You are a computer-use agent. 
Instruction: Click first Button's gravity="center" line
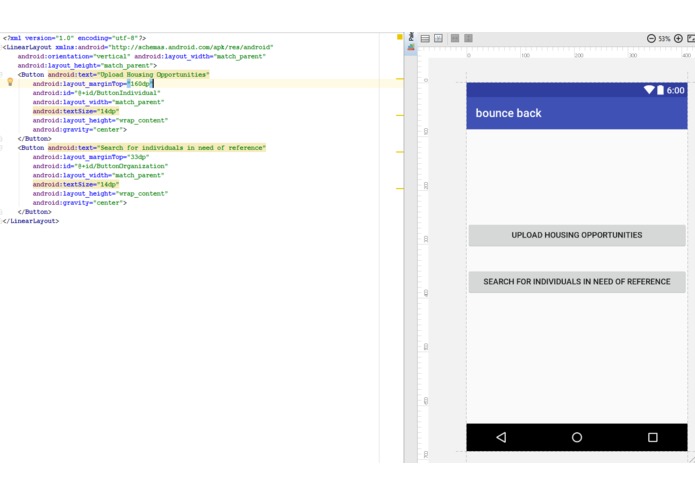pyautogui.click(x=79, y=130)
